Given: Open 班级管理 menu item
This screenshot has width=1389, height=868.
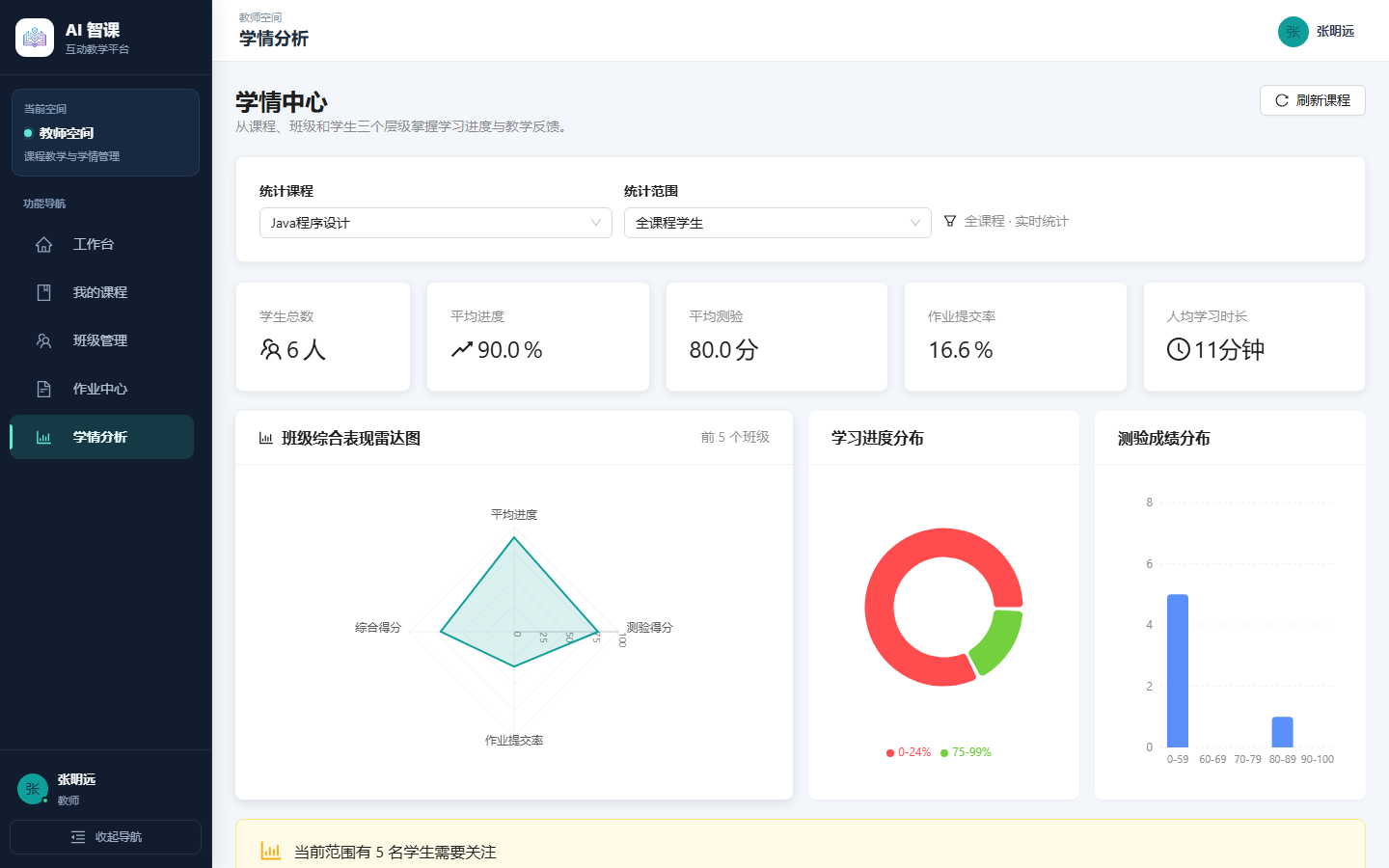Looking at the screenshot, I should (102, 340).
